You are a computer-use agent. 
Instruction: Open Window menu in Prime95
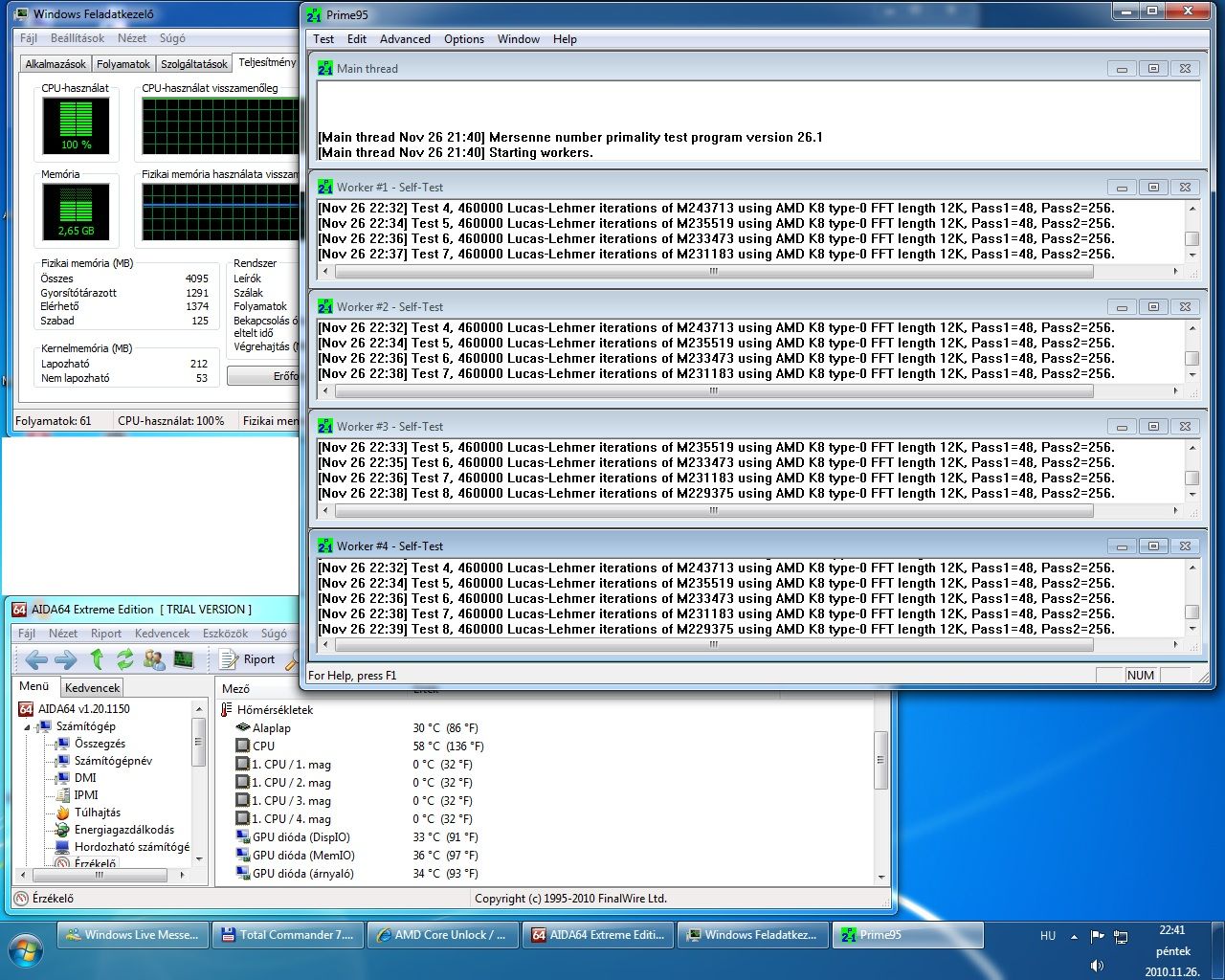pos(519,39)
